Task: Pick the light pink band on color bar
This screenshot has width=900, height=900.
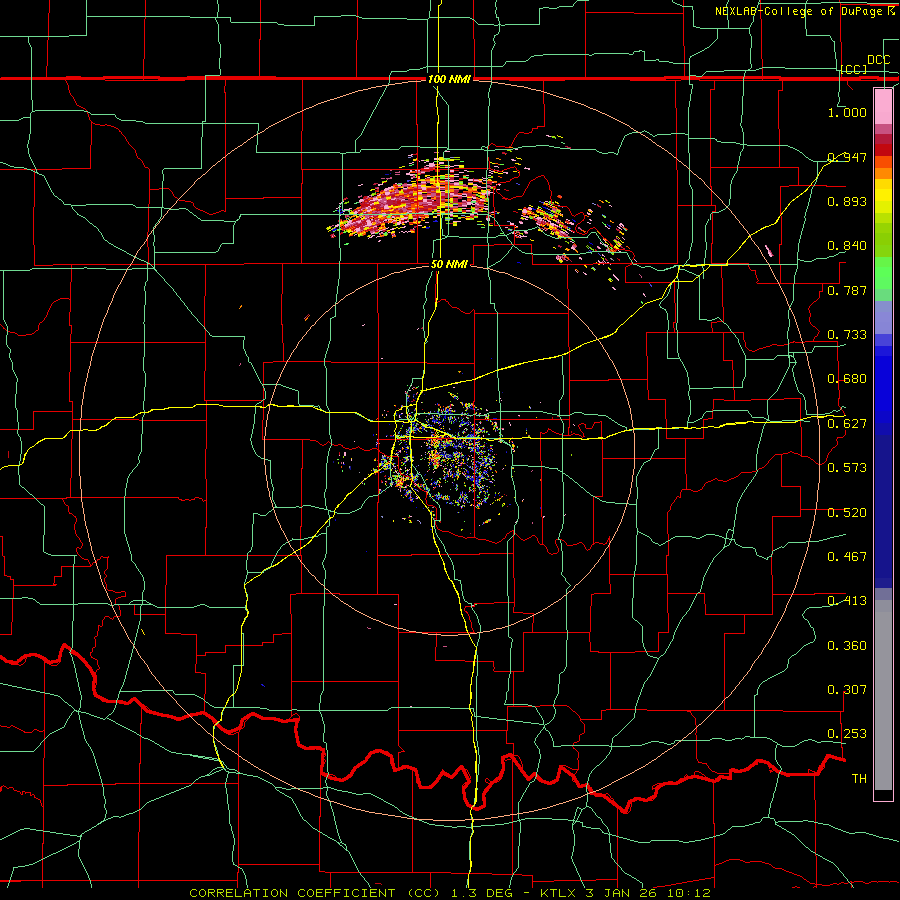Action: pyautogui.click(x=883, y=106)
